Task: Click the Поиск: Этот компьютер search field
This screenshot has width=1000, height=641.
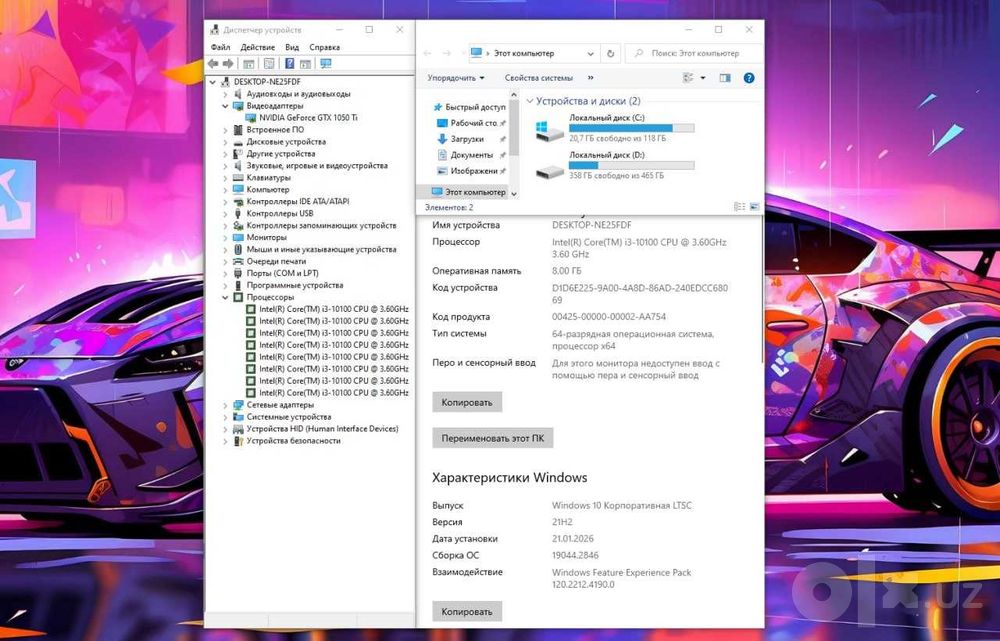Action: 695,54
